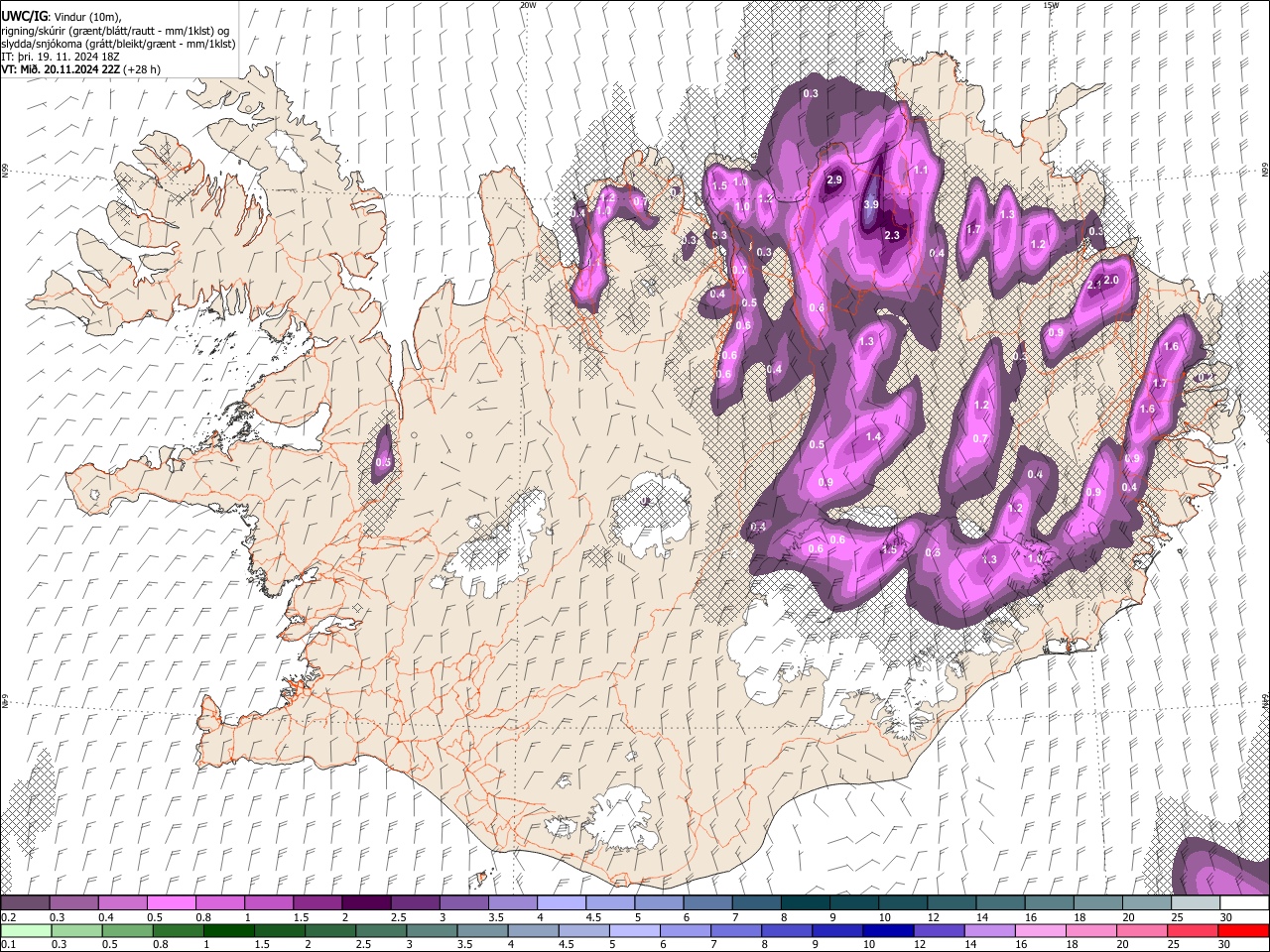Viewport: 1270px width, 952px height.
Task: Click the UWC/IG title in the header box
Action: pyautogui.click(x=24, y=16)
